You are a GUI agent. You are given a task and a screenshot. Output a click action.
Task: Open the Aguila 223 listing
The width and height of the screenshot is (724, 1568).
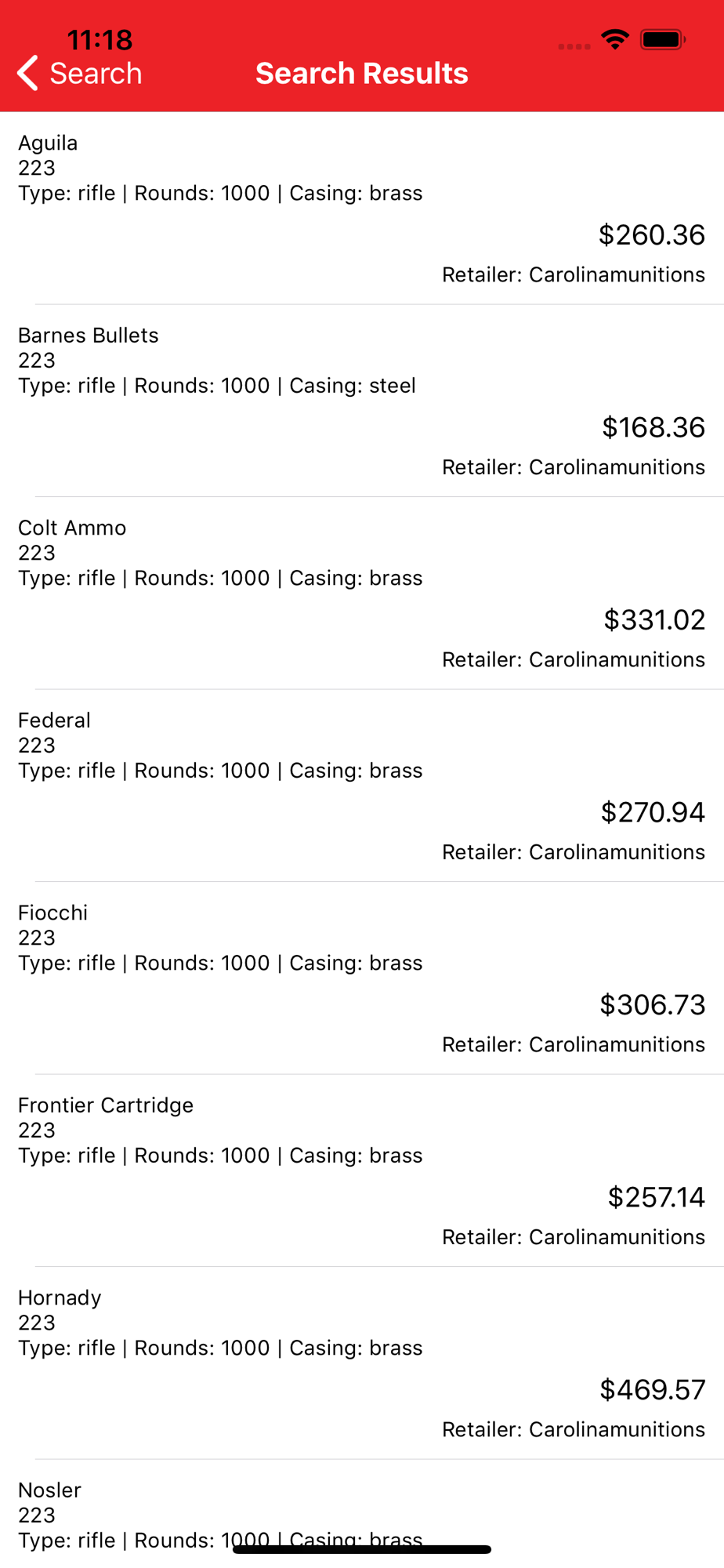tap(362, 208)
